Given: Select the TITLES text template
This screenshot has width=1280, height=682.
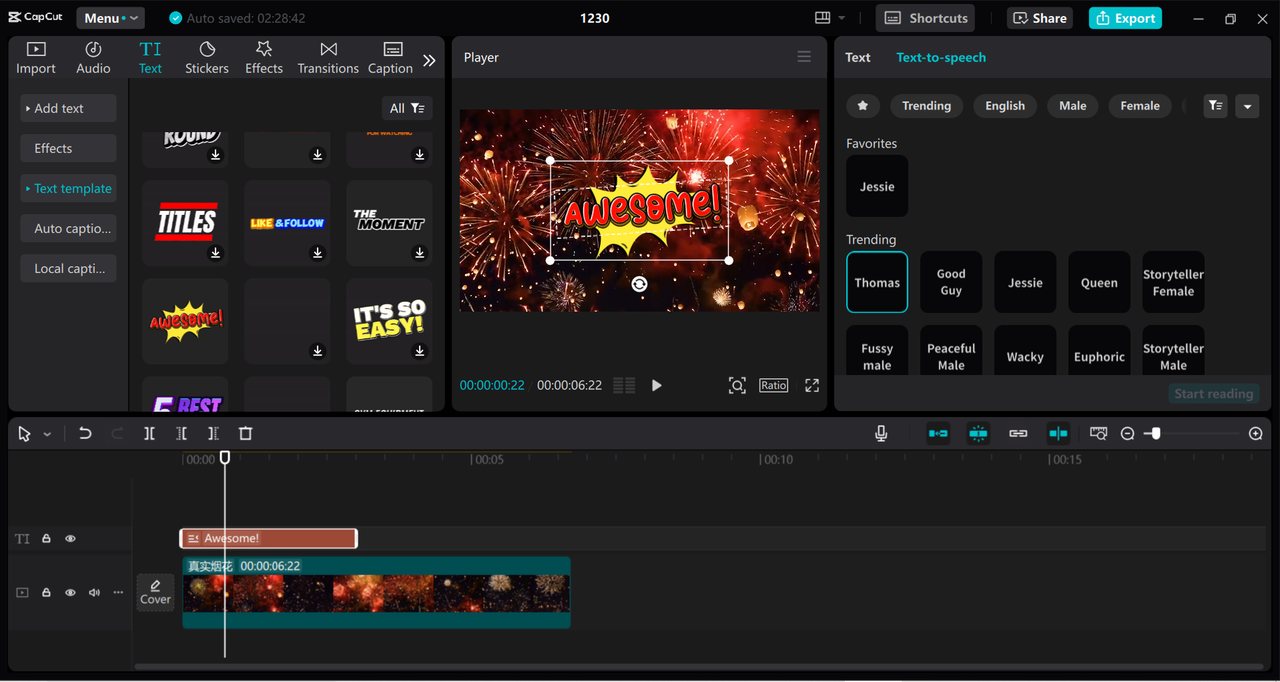Looking at the screenshot, I should [185, 222].
